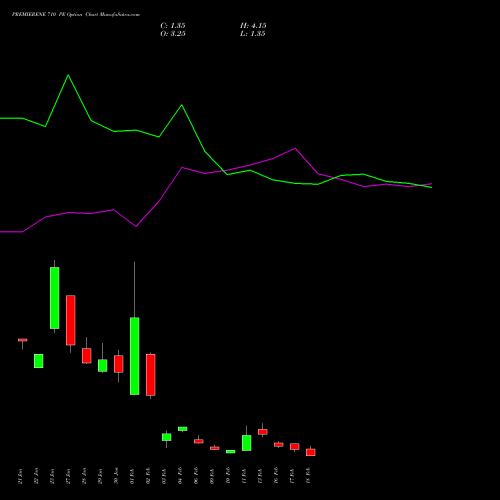Click the low value "L: 1.35"
The width and height of the screenshot is (500, 500).
tap(253, 34)
